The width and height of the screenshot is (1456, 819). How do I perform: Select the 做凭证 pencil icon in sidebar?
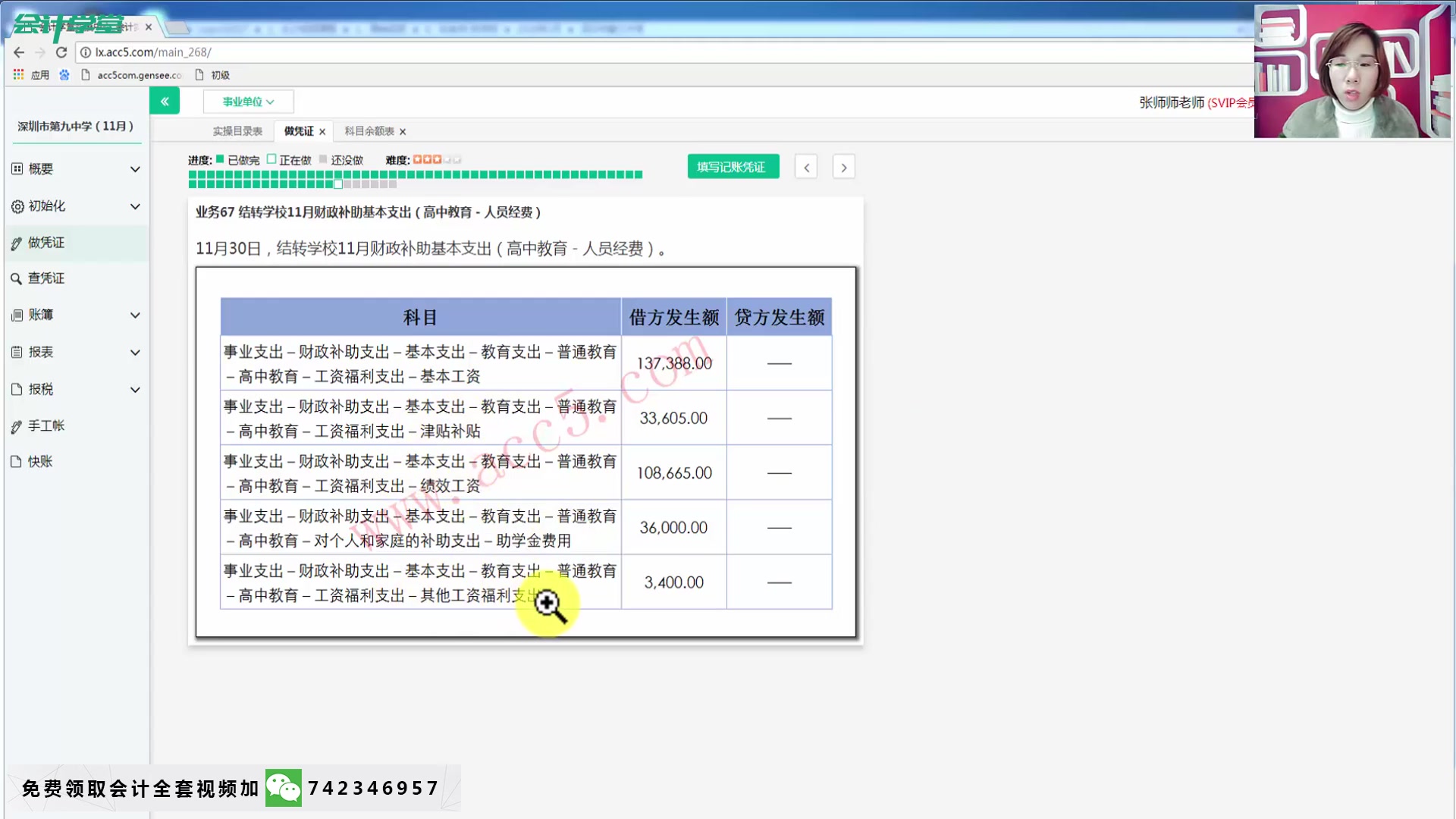[17, 243]
